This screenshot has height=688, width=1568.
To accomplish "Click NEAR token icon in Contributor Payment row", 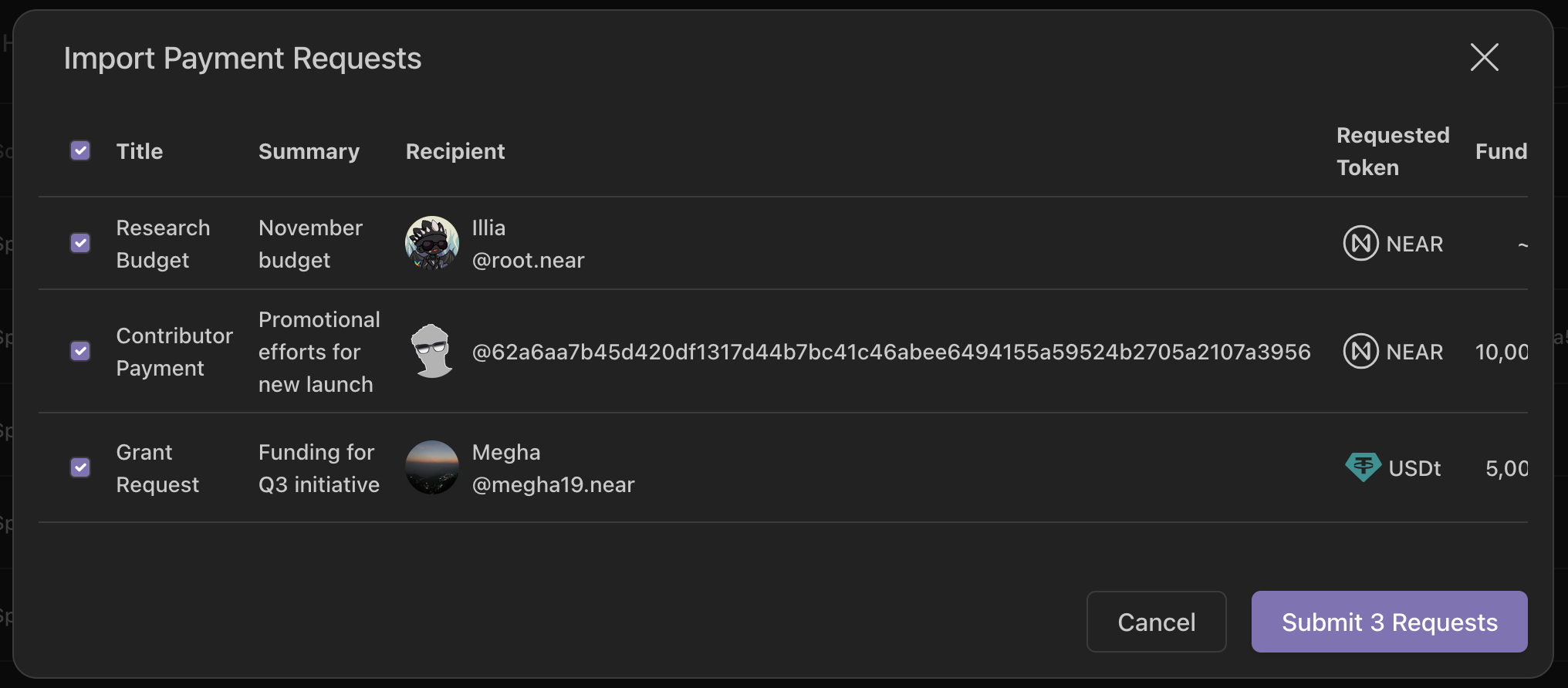I will coord(1360,352).
